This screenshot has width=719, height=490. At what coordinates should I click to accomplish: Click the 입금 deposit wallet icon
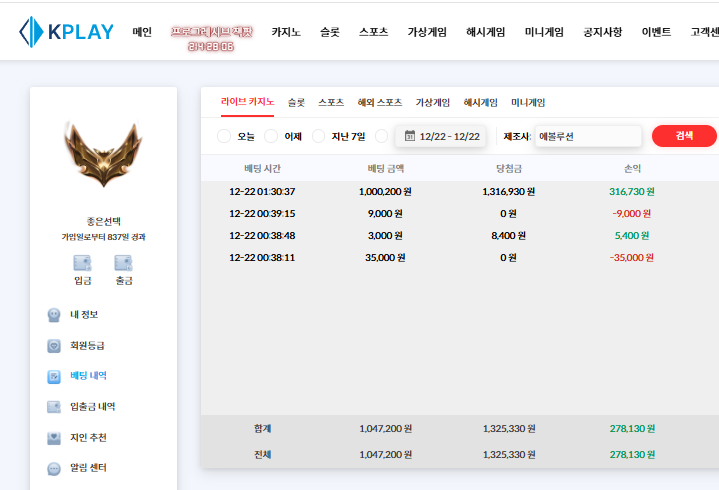(x=83, y=263)
